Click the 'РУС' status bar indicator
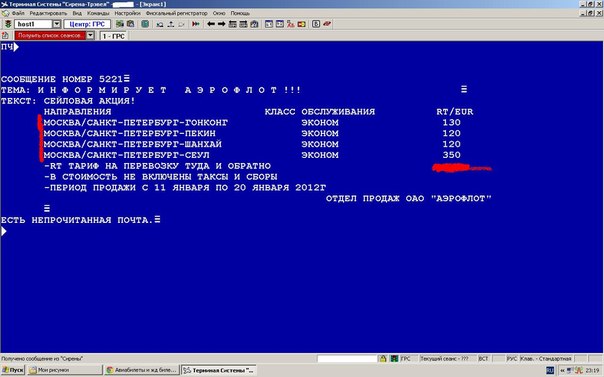This screenshot has height=377, width=604. 512,359
